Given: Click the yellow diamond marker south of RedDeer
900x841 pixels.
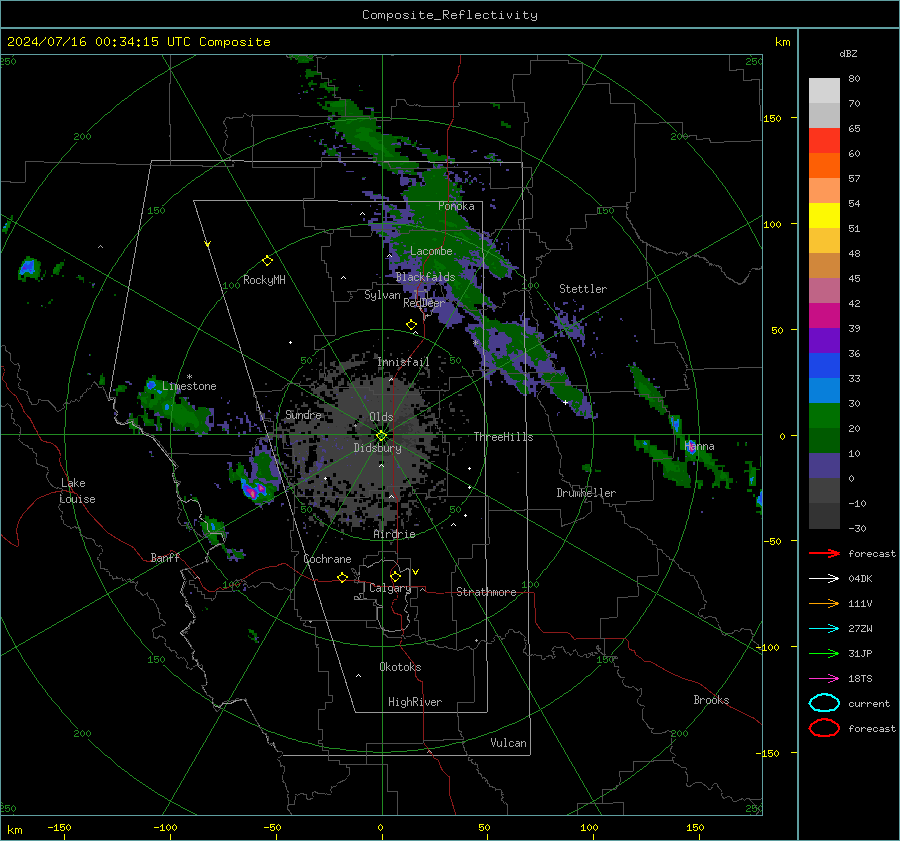Looking at the screenshot, I should click(412, 325).
